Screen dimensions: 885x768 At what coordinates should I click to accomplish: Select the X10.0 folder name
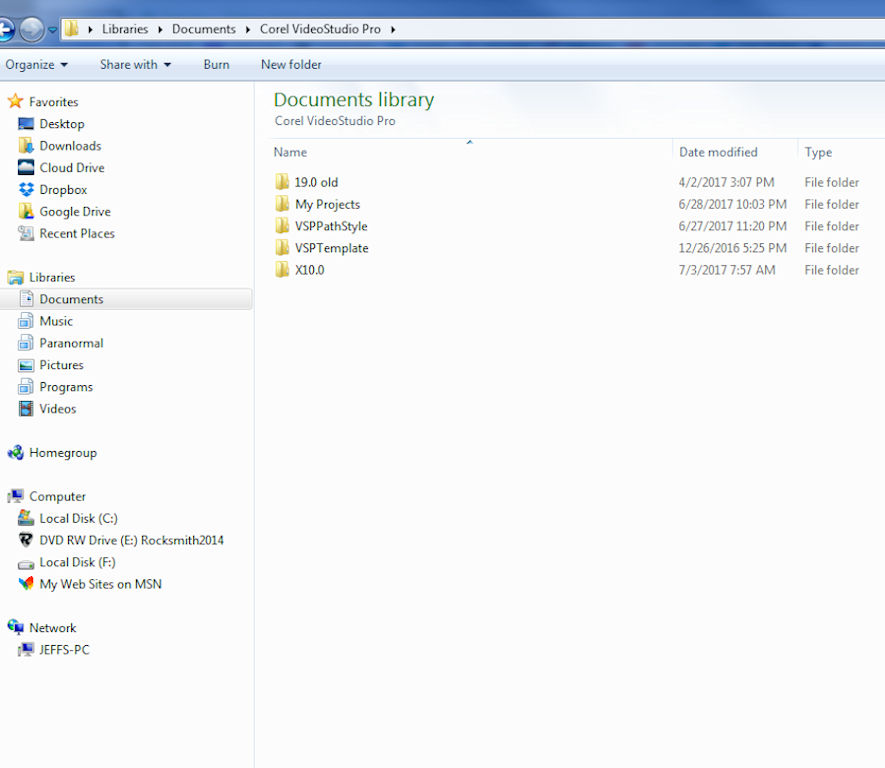[x=309, y=270]
